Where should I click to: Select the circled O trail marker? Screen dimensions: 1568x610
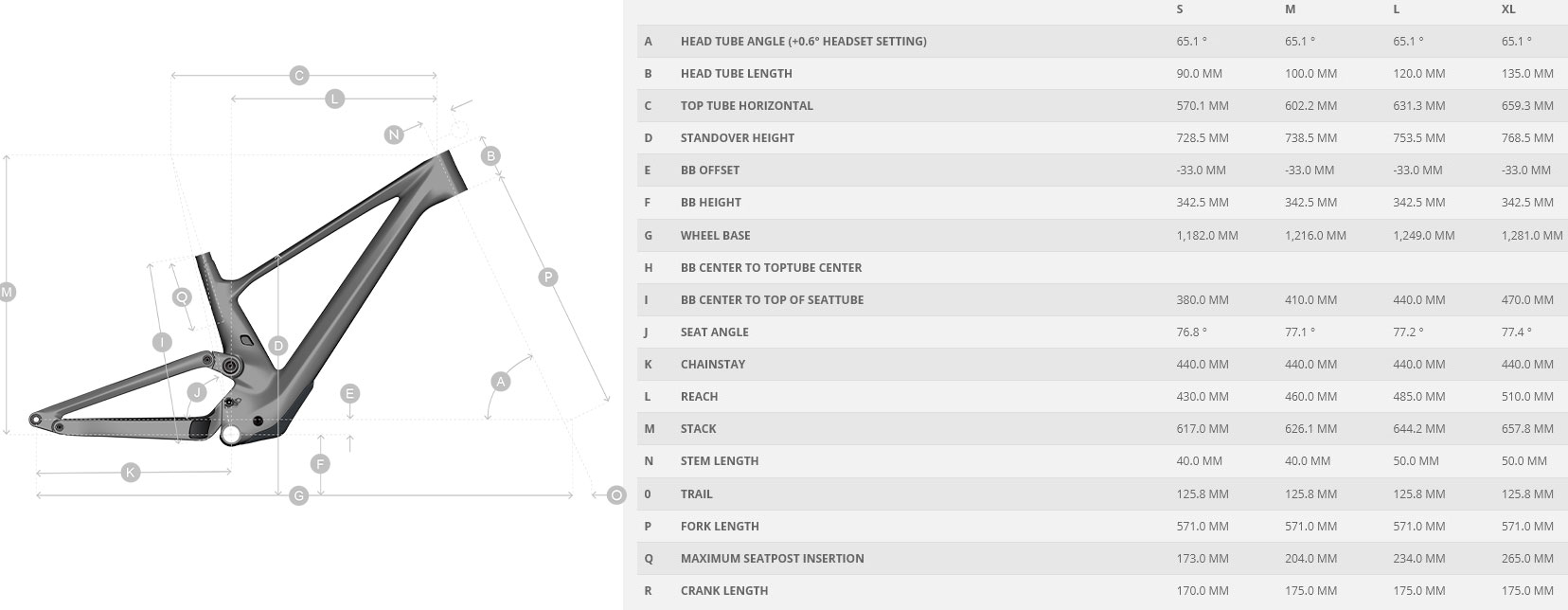click(616, 494)
